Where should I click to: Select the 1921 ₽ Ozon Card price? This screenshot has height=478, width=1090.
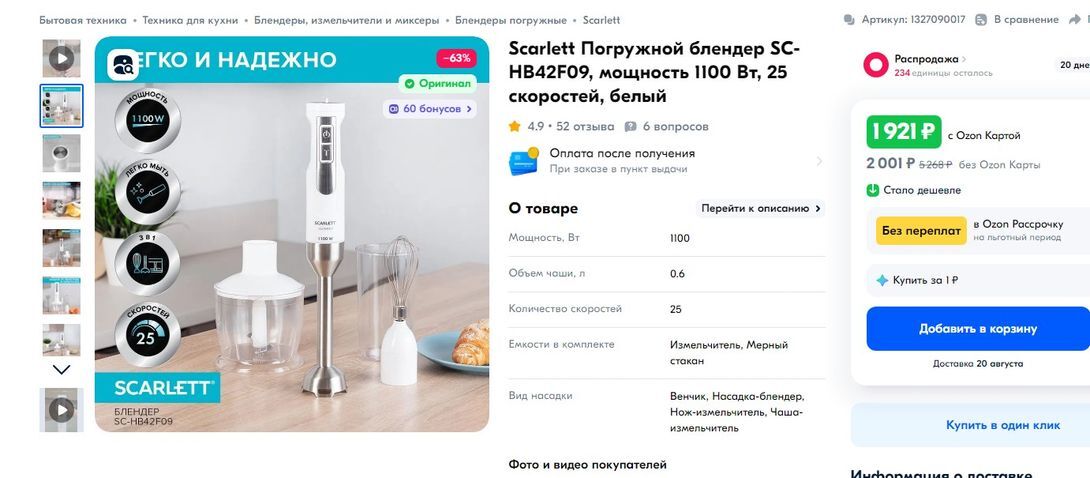(903, 132)
